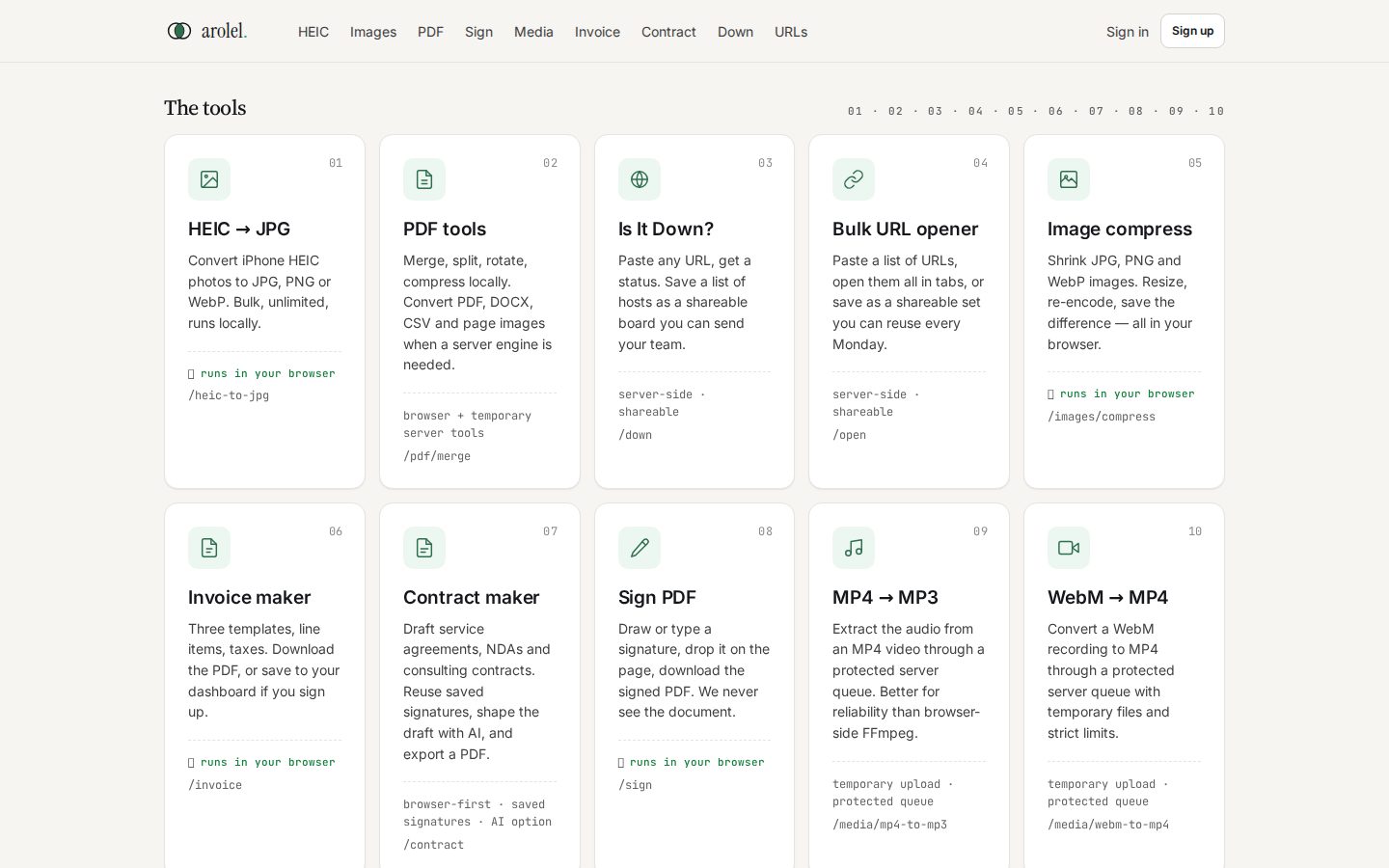The width and height of the screenshot is (1389, 868).
Task: Click the PDF tools document icon
Action: coord(424,179)
